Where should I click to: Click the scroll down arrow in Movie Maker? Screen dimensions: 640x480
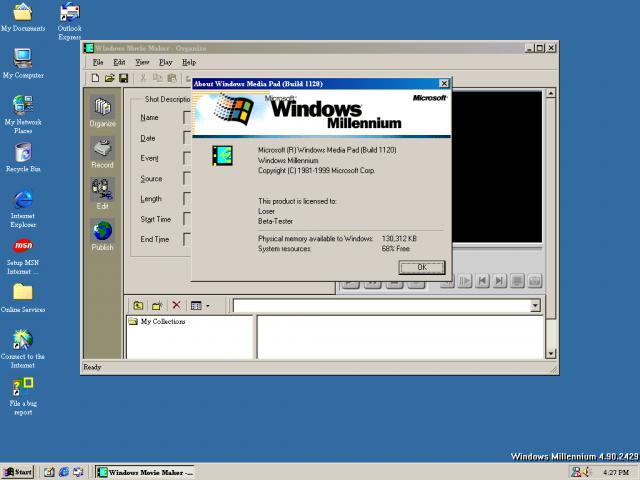coord(551,353)
